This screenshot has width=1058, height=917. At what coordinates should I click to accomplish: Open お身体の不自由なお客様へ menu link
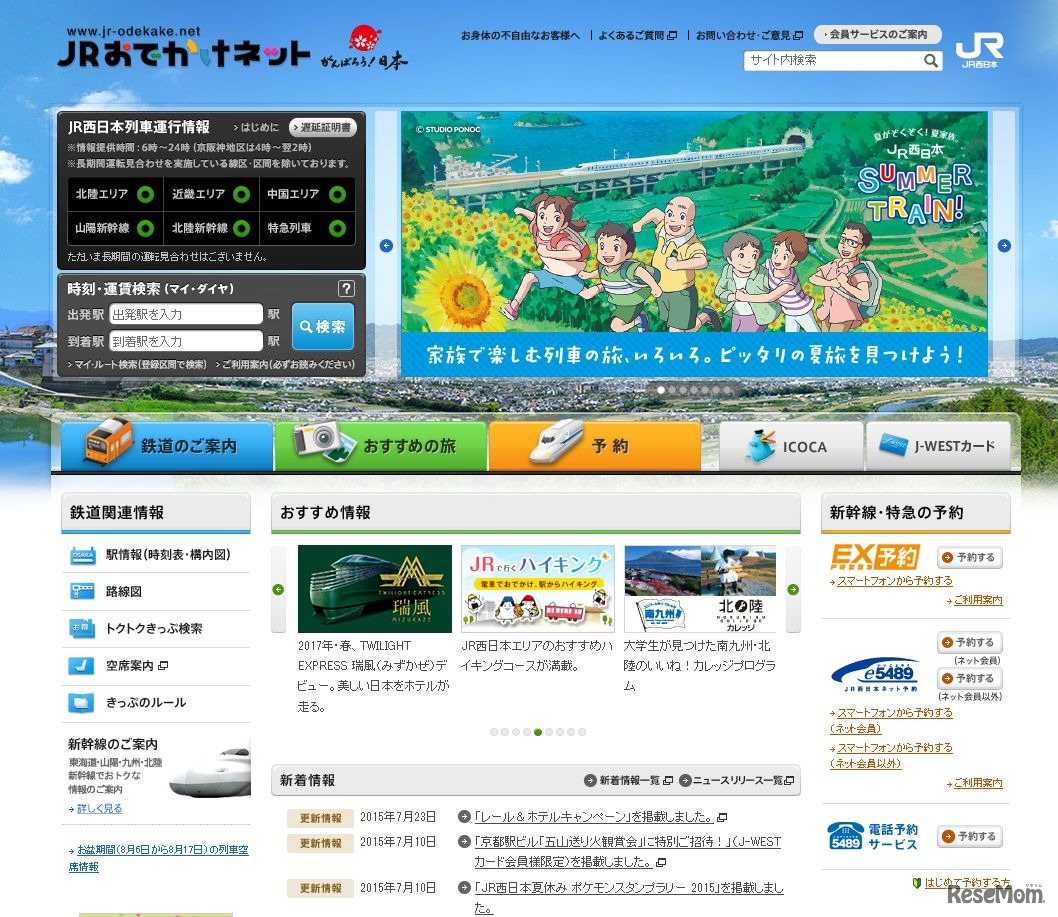[x=520, y=35]
